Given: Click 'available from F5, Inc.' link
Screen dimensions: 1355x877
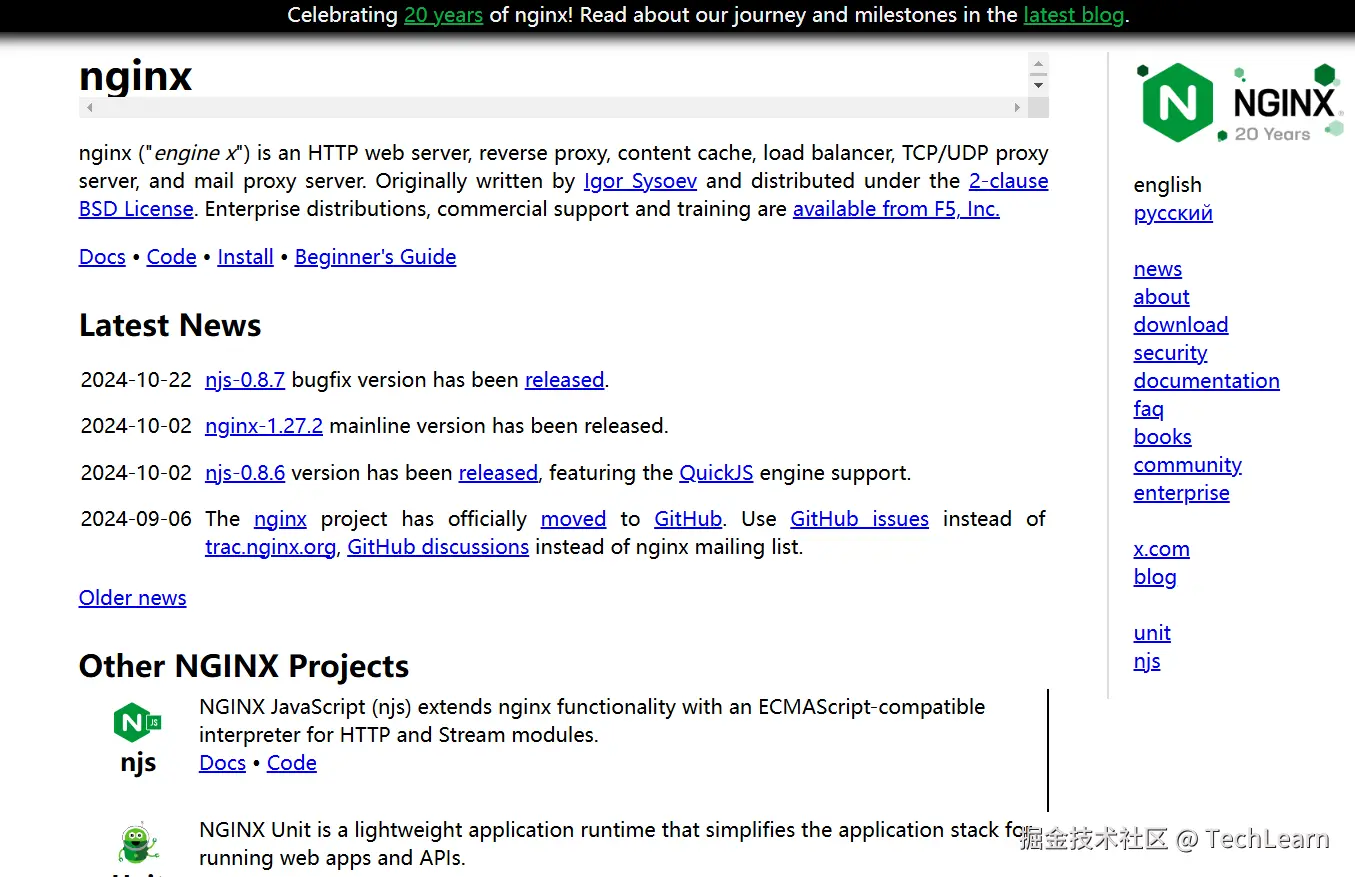Looking at the screenshot, I should [896, 209].
